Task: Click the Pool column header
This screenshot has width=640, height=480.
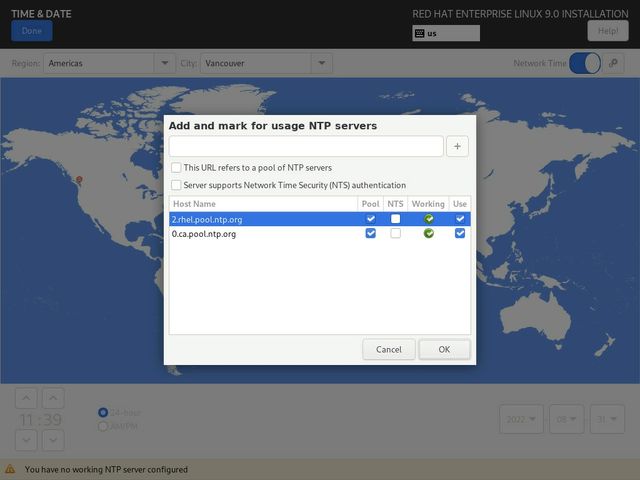Action: (371, 204)
